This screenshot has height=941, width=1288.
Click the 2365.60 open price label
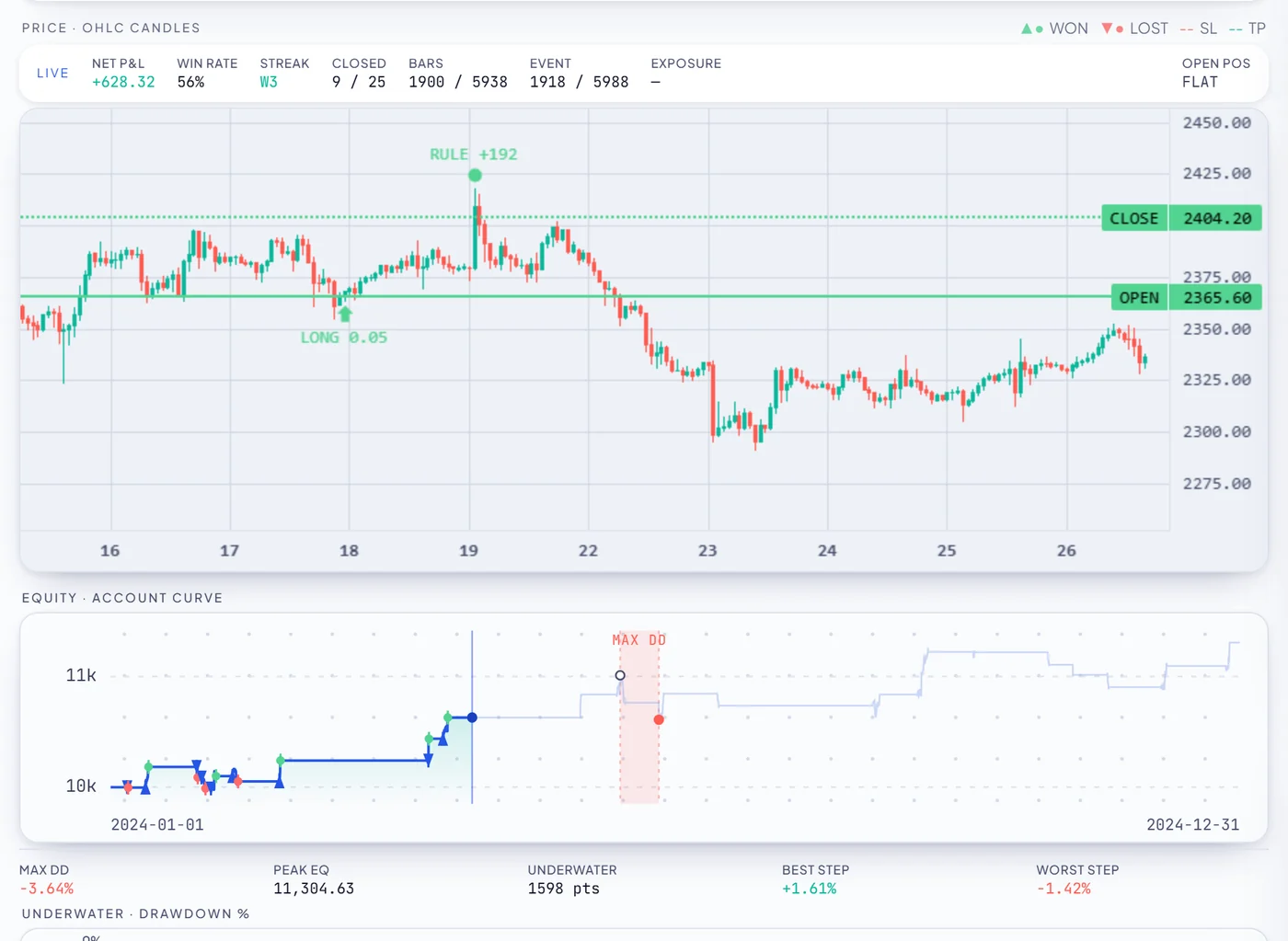(1216, 297)
